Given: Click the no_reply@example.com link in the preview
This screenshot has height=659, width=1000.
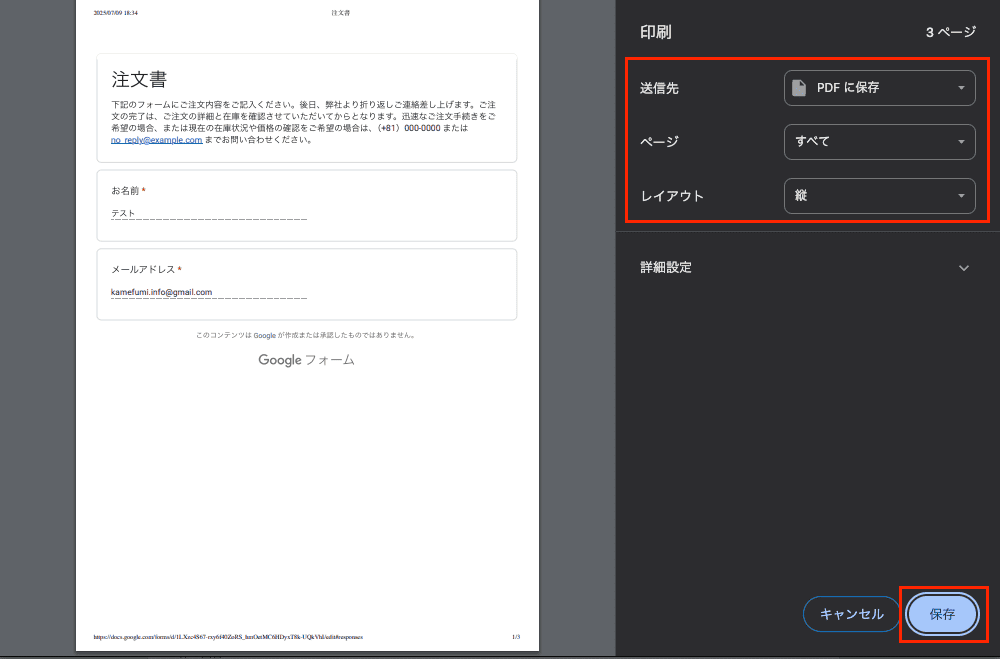Looking at the screenshot, I should click(157, 140).
